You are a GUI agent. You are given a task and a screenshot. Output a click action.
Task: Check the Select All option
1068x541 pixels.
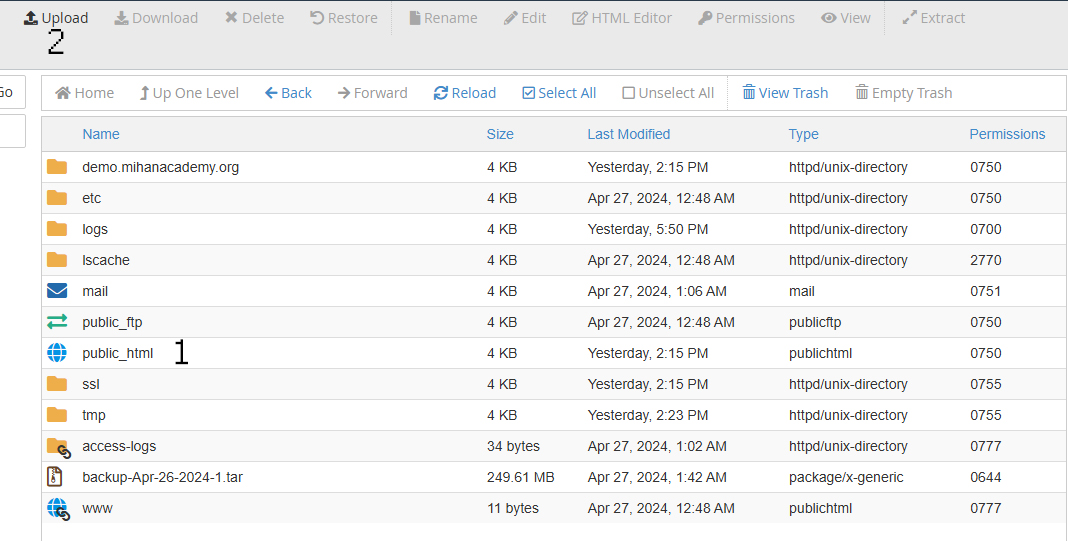coord(559,93)
